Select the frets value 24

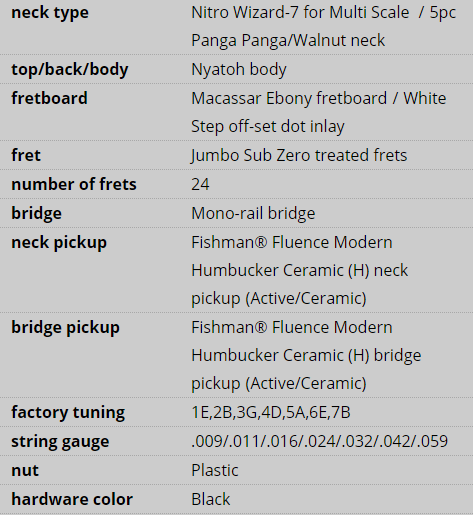pos(200,184)
